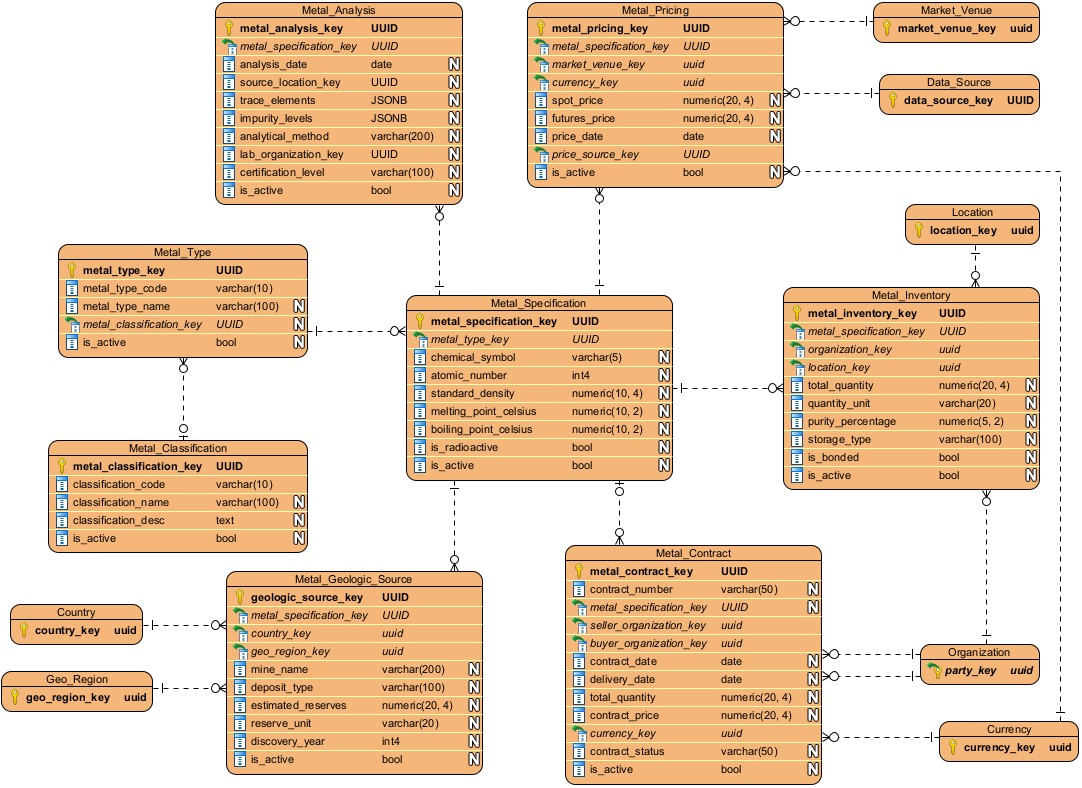Click the nullable N marker on spot_price row
Viewport: 1082px width, 788px height.
[x=774, y=100]
